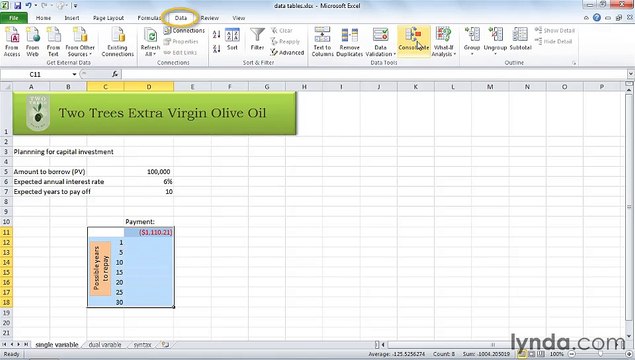Click Remove Duplicates
Screen dimensions: 635x360
(x=349, y=41)
